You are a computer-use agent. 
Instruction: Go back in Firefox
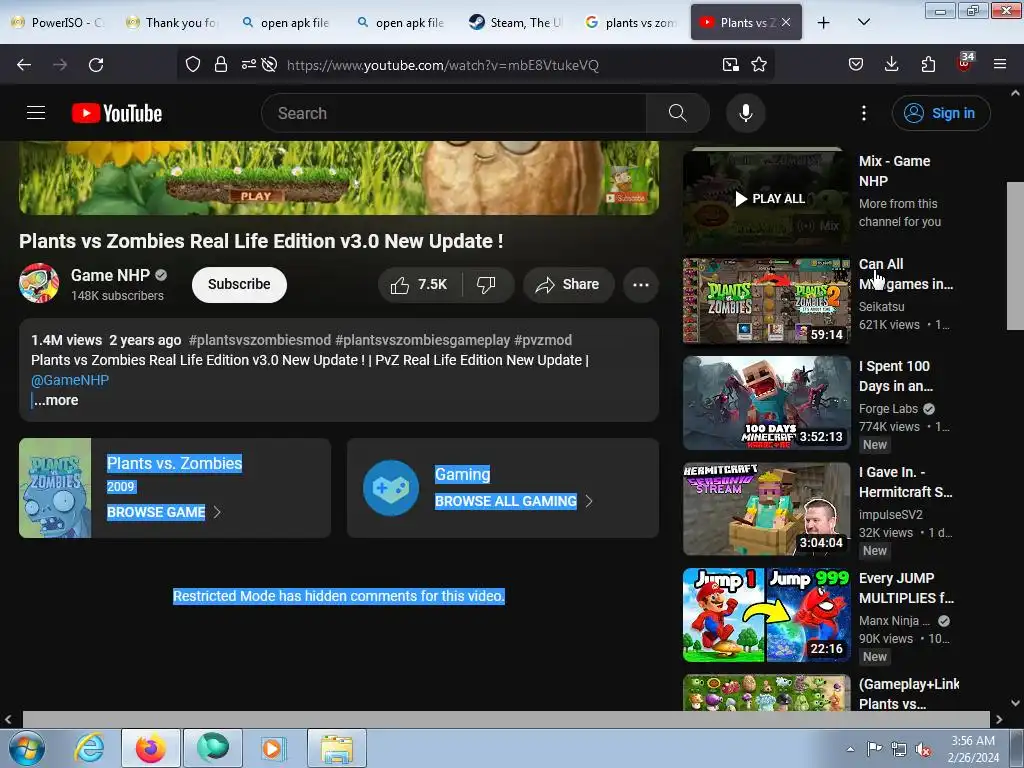[24, 65]
